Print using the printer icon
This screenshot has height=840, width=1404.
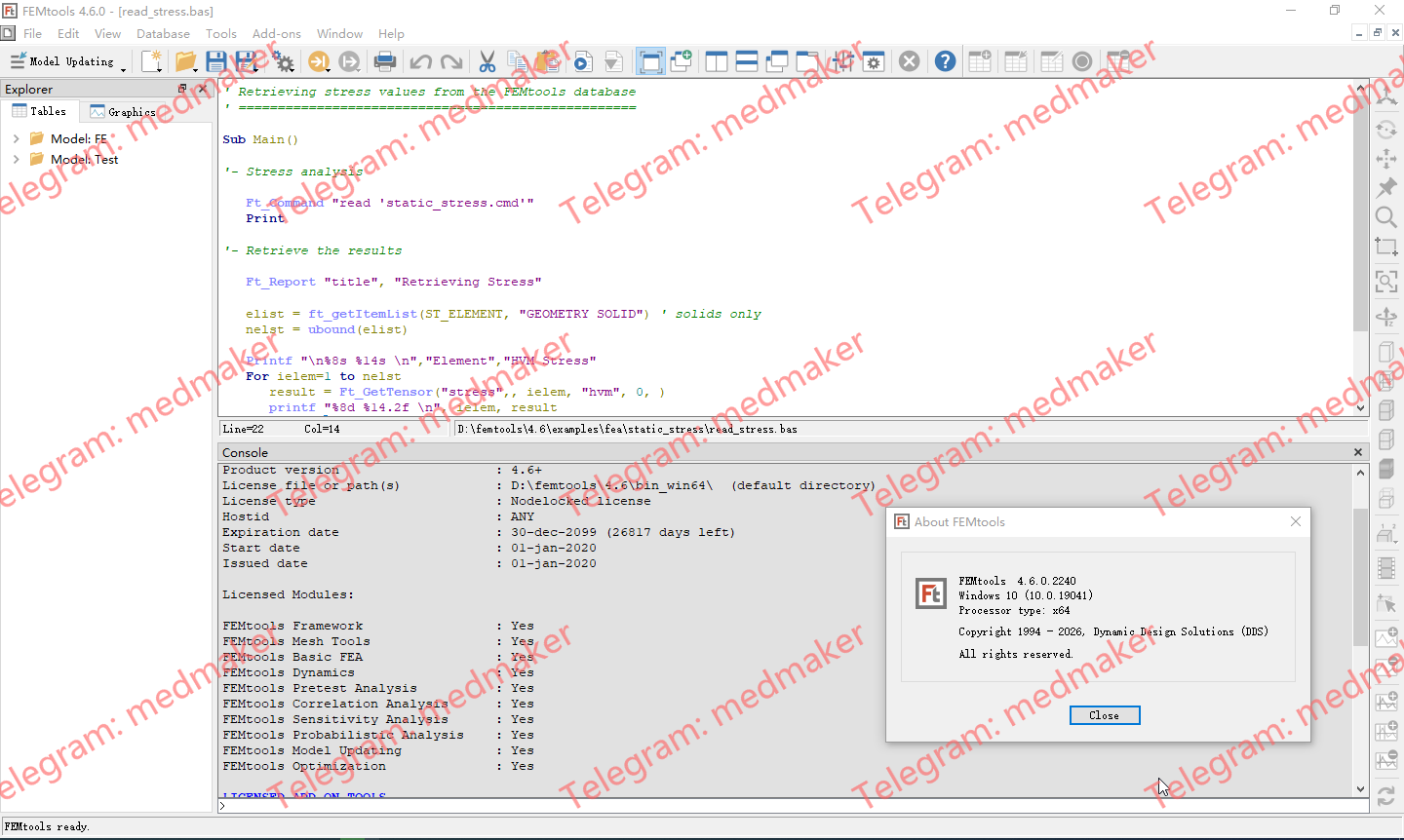click(x=385, y=61)
